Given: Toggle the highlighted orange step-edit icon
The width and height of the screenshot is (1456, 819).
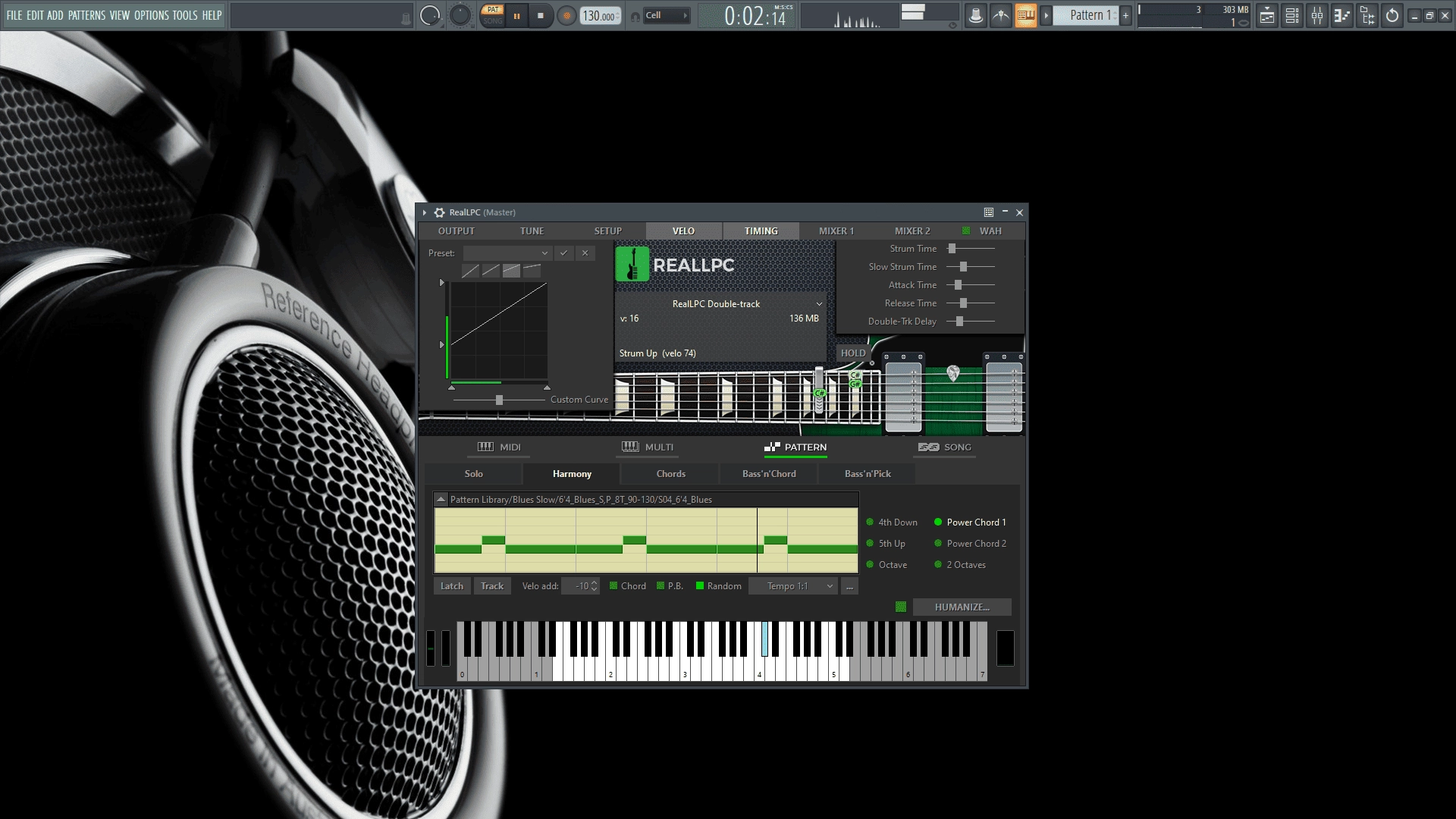Looking at the screenshot, I should point(1026,15).
